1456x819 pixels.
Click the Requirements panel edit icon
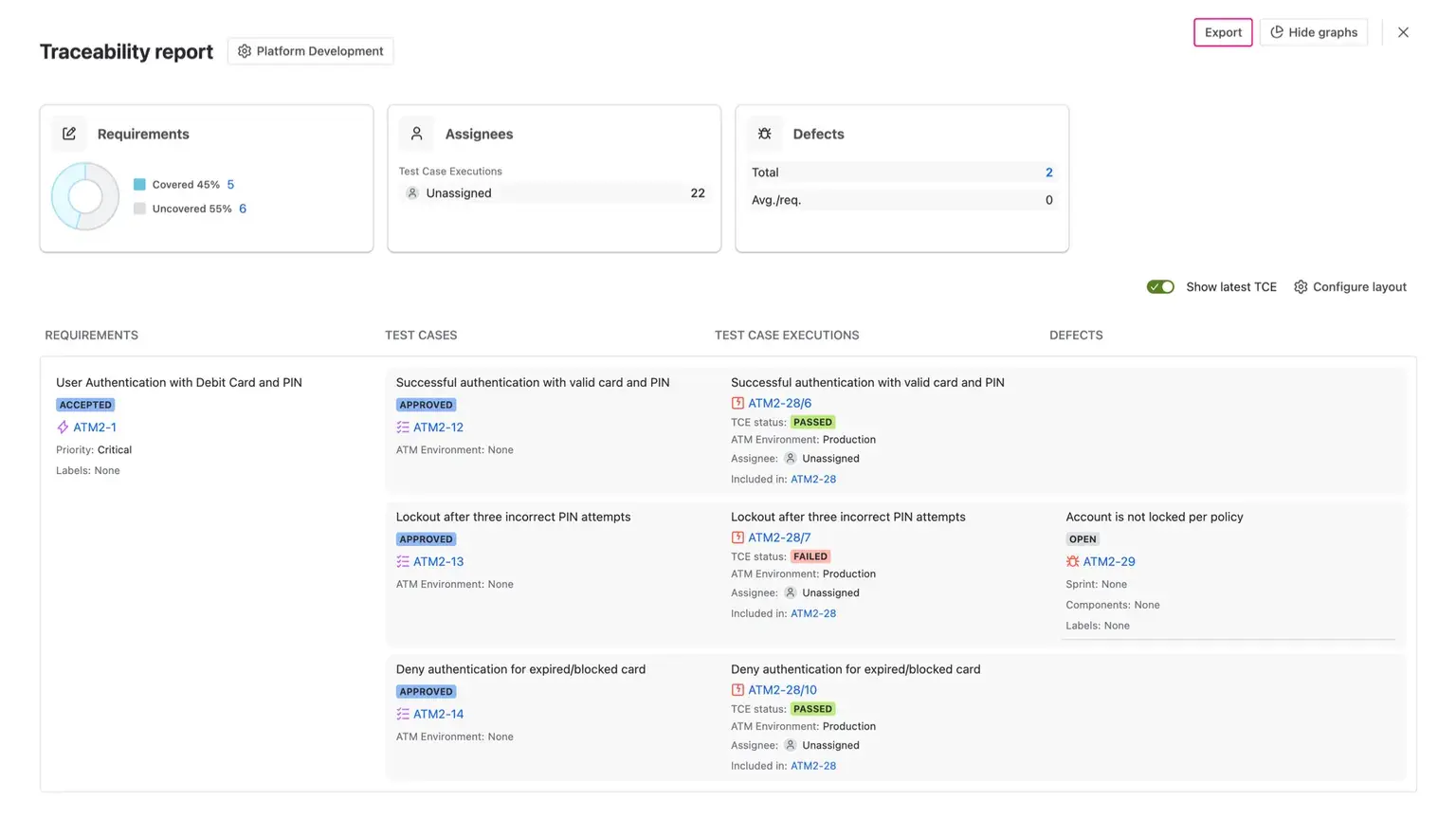pos(68,134)
